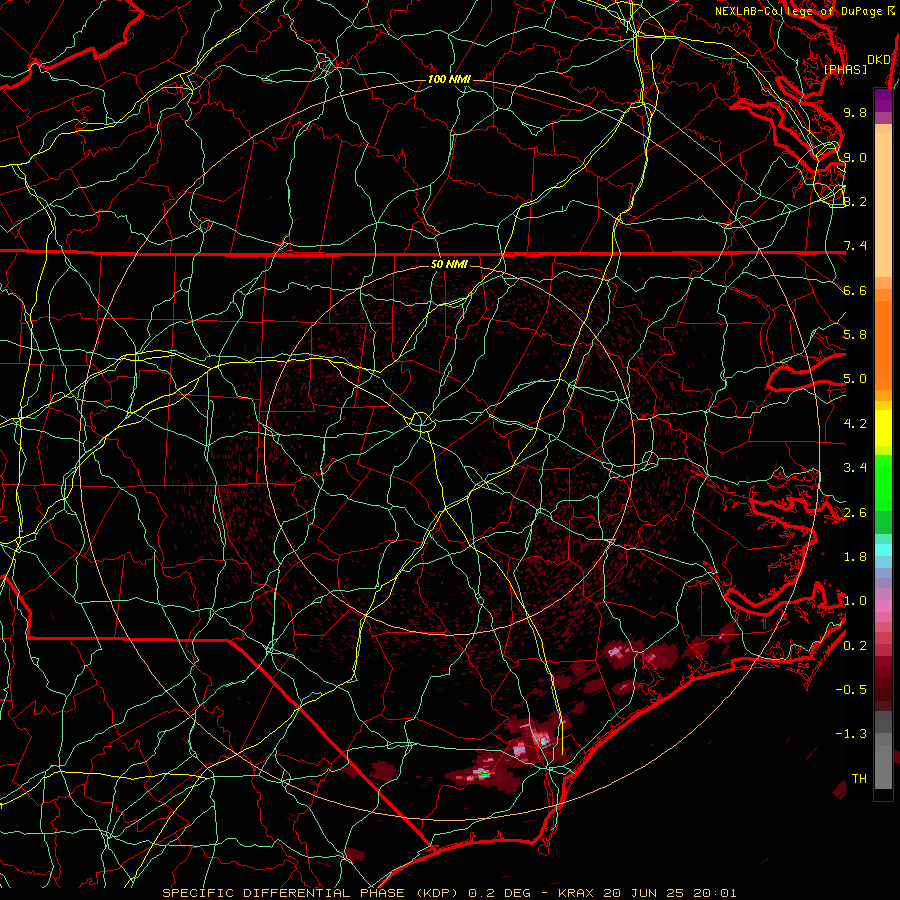Click the 20 JUN 25 date in caption
The image size is (900, 900).
(x=643, y=893)
